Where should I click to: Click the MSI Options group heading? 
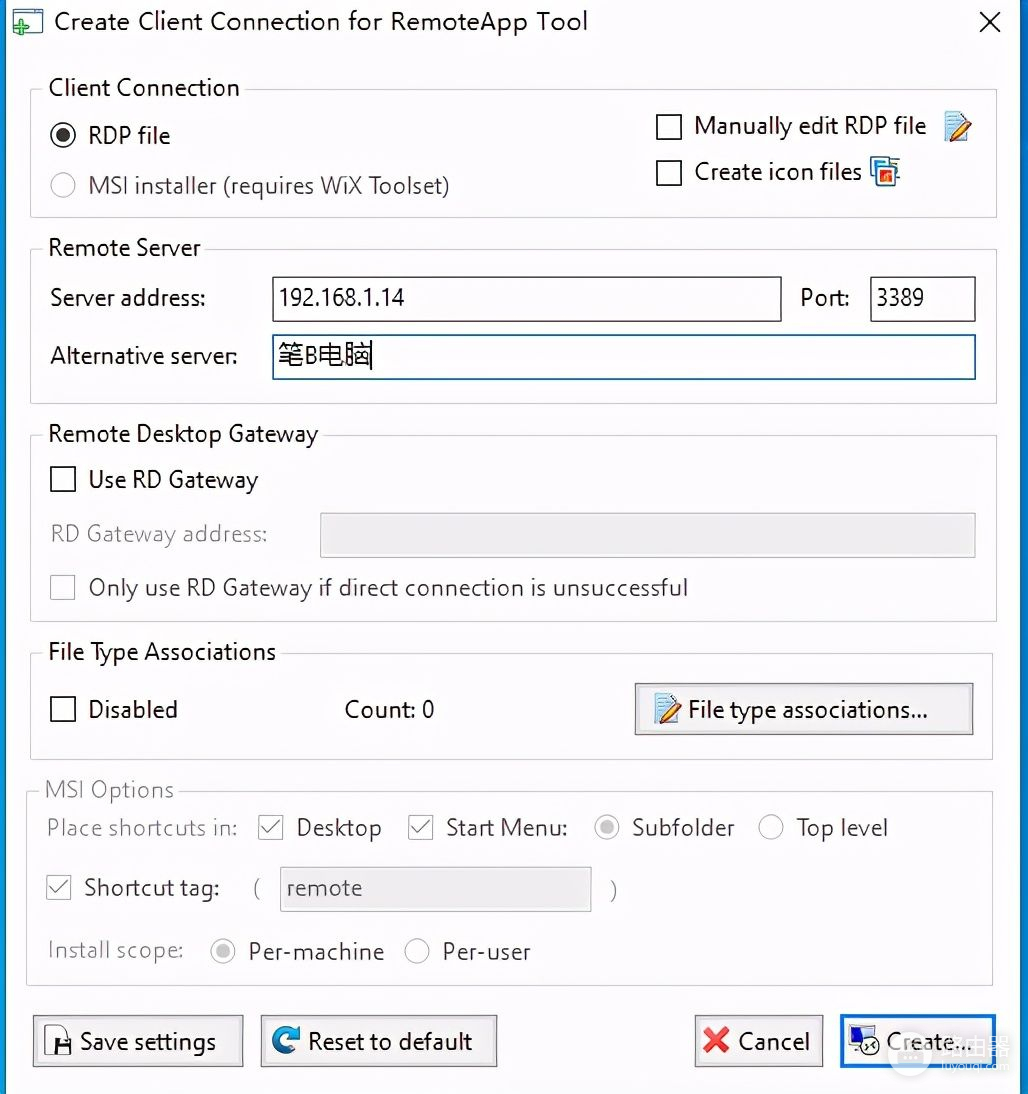[x=109, y=790]
